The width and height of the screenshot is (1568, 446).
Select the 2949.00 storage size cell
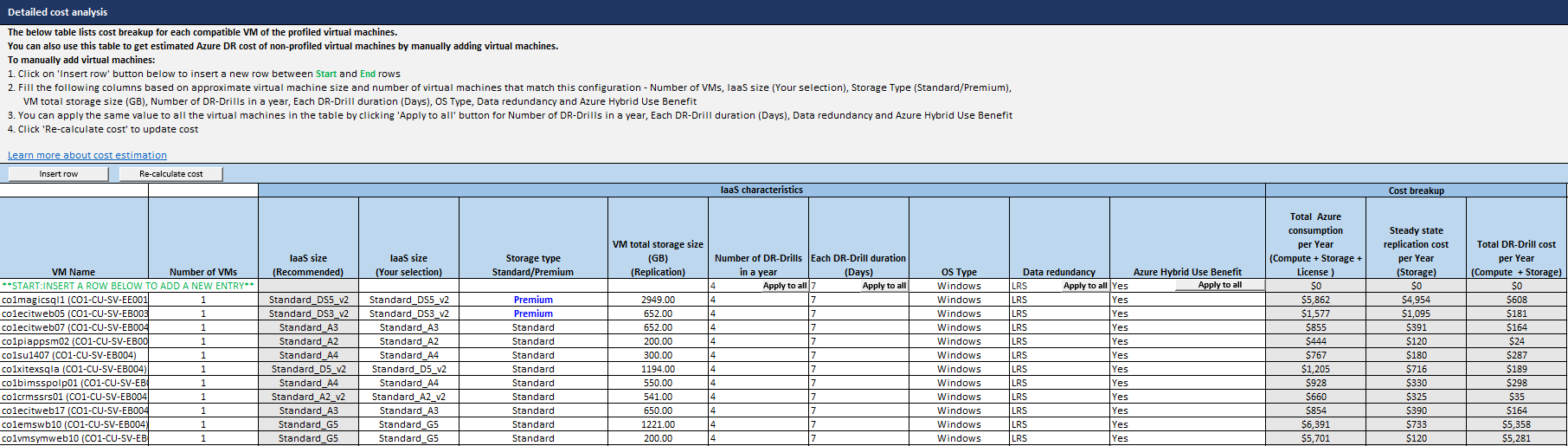point(658,300)
